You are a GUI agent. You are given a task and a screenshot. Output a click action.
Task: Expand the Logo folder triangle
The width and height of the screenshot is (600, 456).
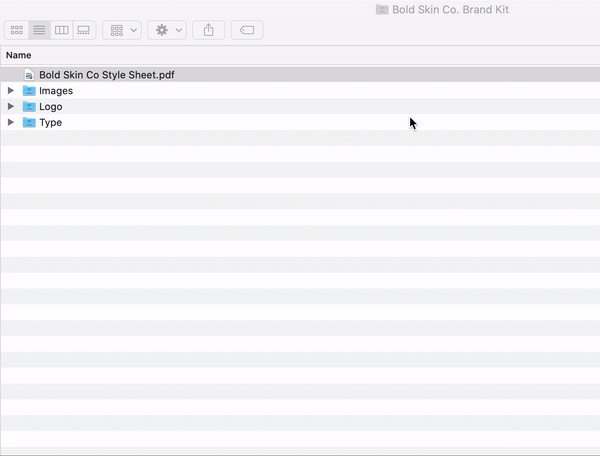tap(11, 106)
